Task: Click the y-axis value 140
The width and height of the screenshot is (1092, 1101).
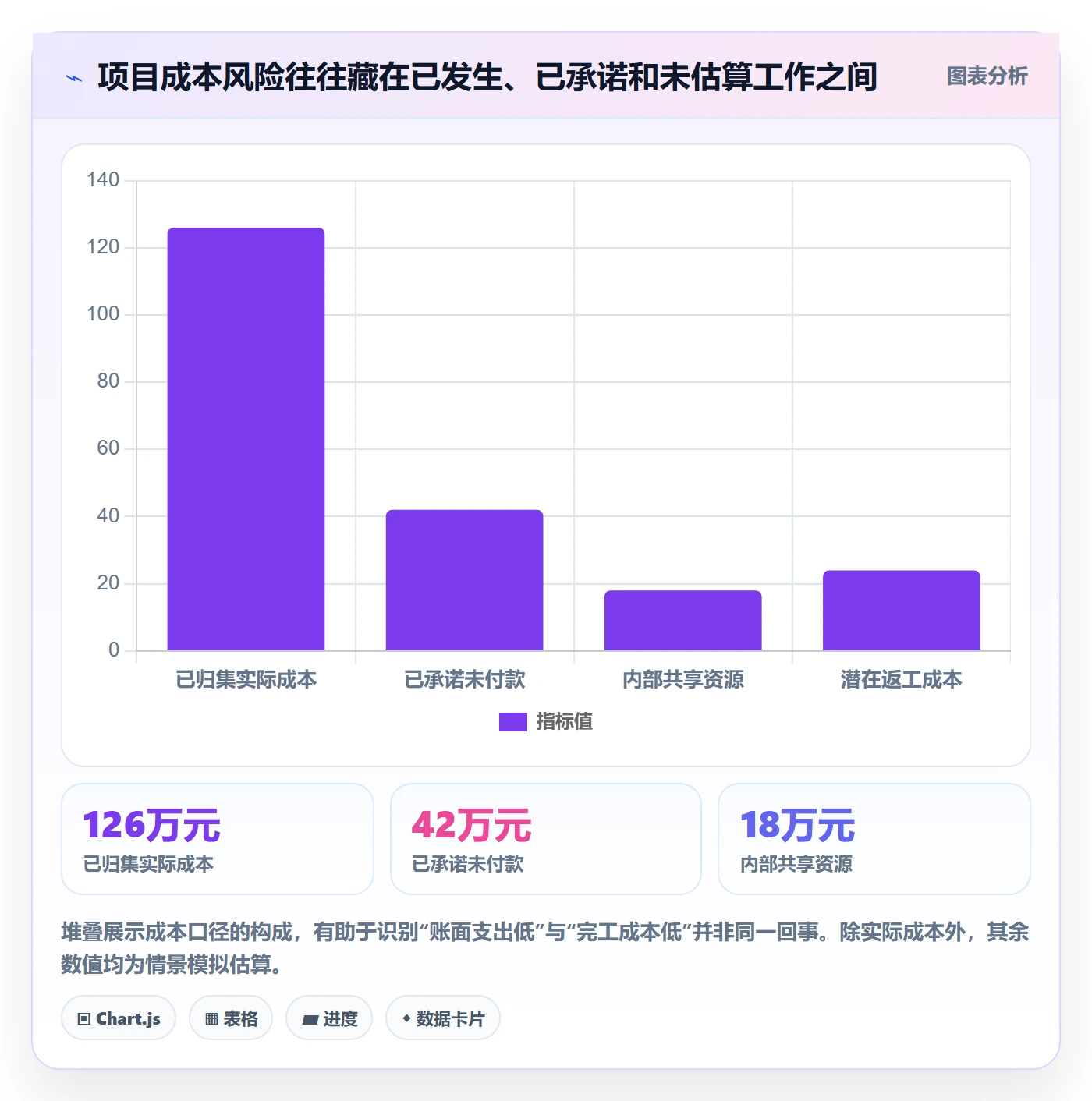Action: point(103,180)
